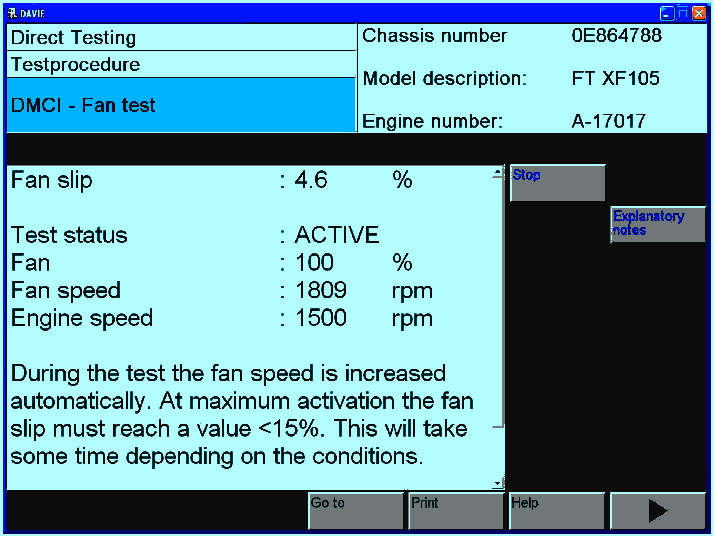Viewport: 714px width, 536px height.
Task: Click the play arrow to proceed
Action: [x=657, y=510]
